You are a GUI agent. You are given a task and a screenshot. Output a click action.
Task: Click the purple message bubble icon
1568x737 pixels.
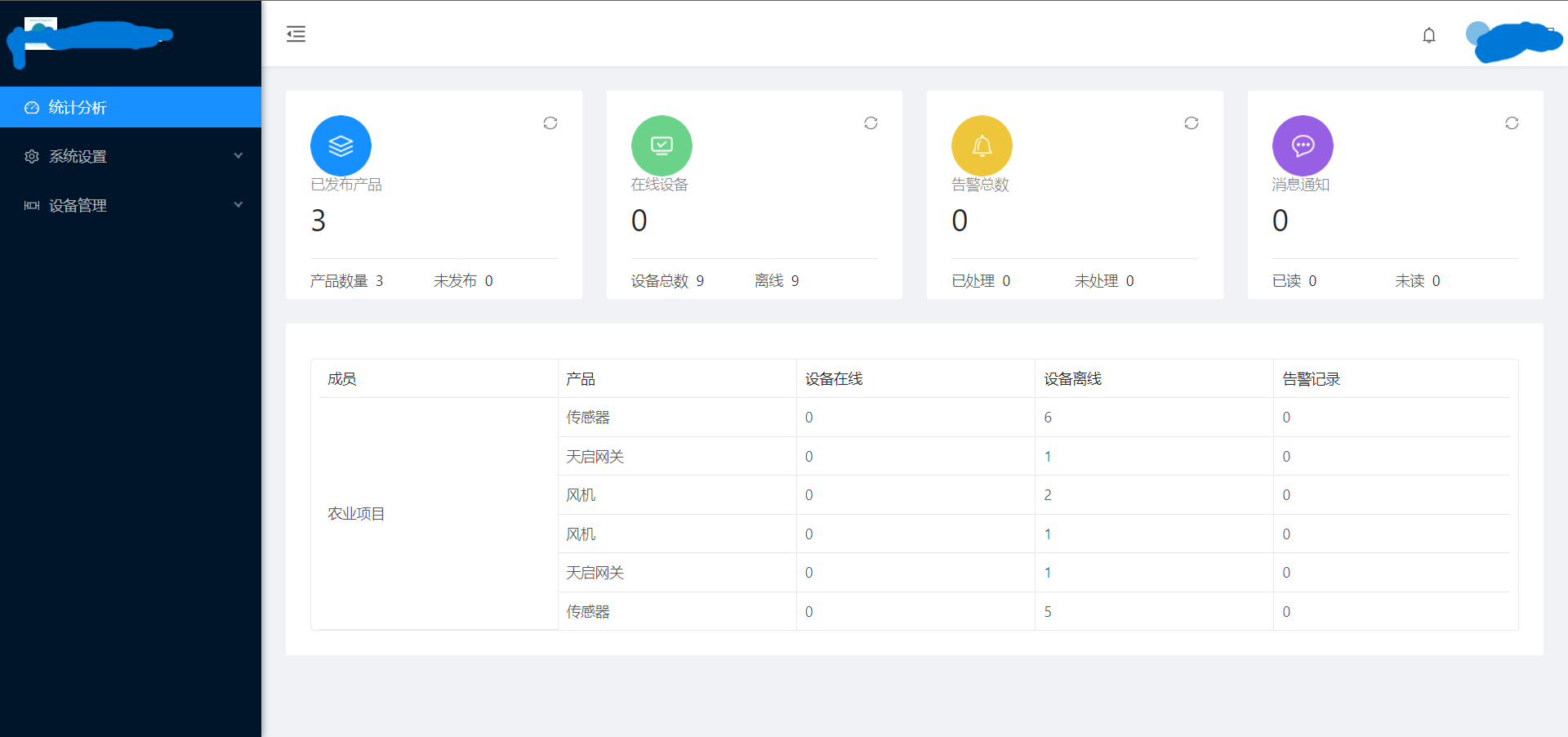point(1303,145)
